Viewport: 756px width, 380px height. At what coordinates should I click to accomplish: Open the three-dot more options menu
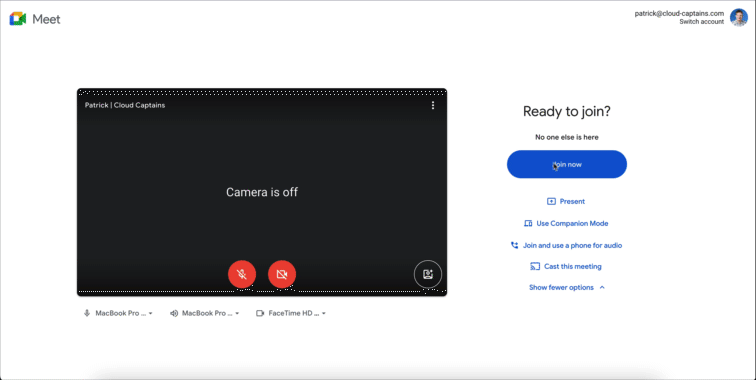433,105
